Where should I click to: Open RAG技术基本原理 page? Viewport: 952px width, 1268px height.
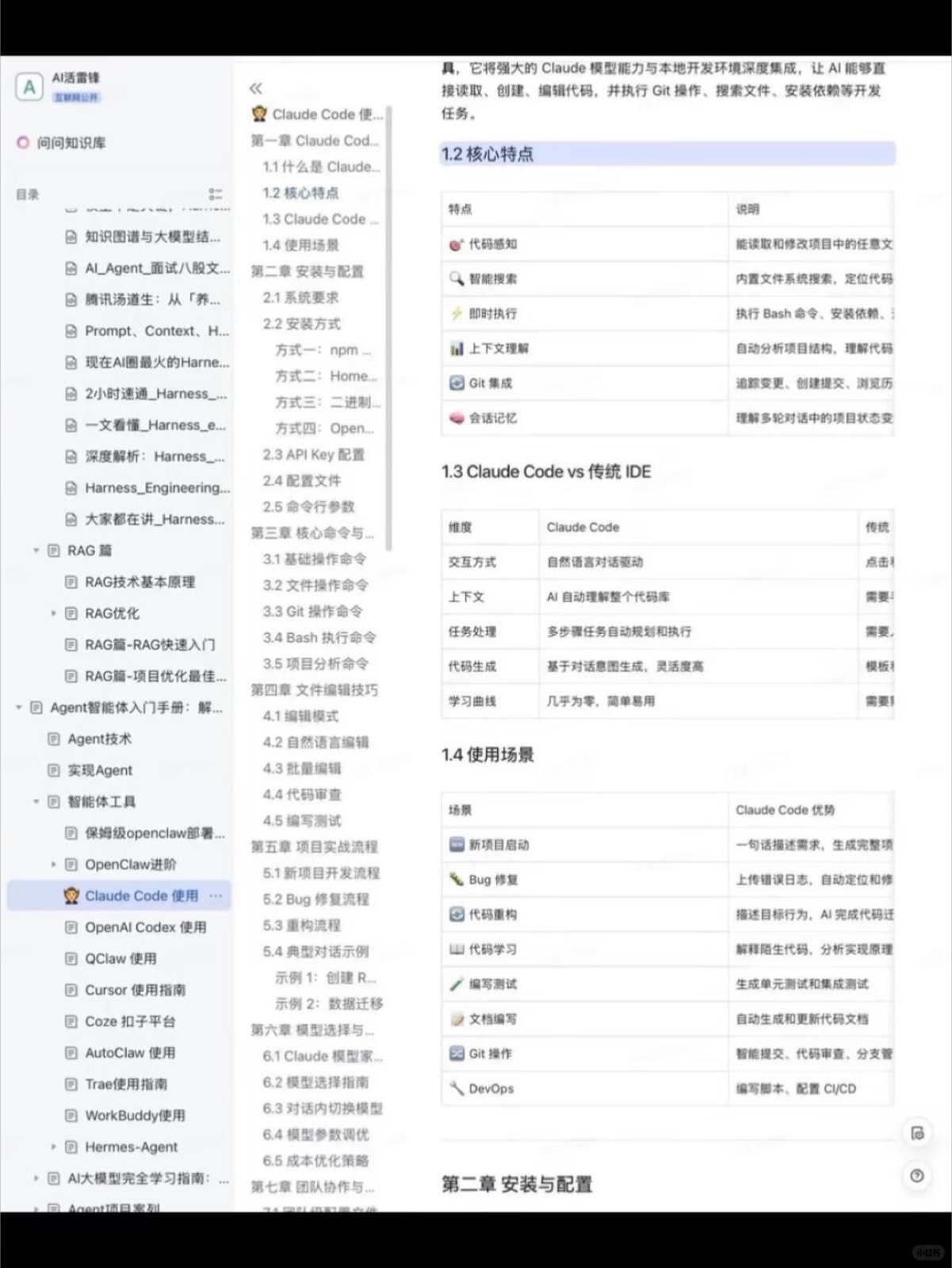(x=140, y=582)
